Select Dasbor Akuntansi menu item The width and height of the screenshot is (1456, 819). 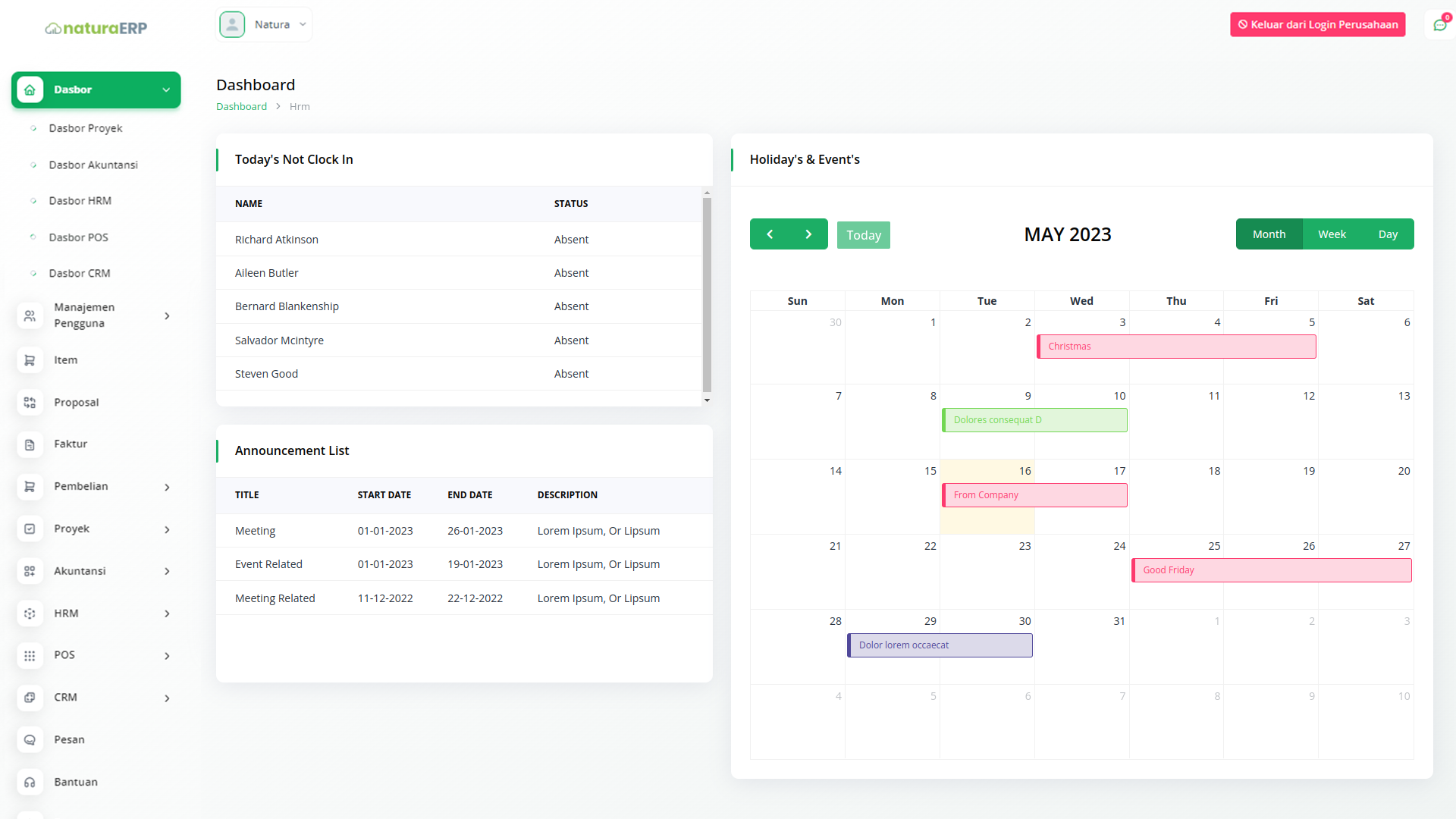click(x=93, y=165)
